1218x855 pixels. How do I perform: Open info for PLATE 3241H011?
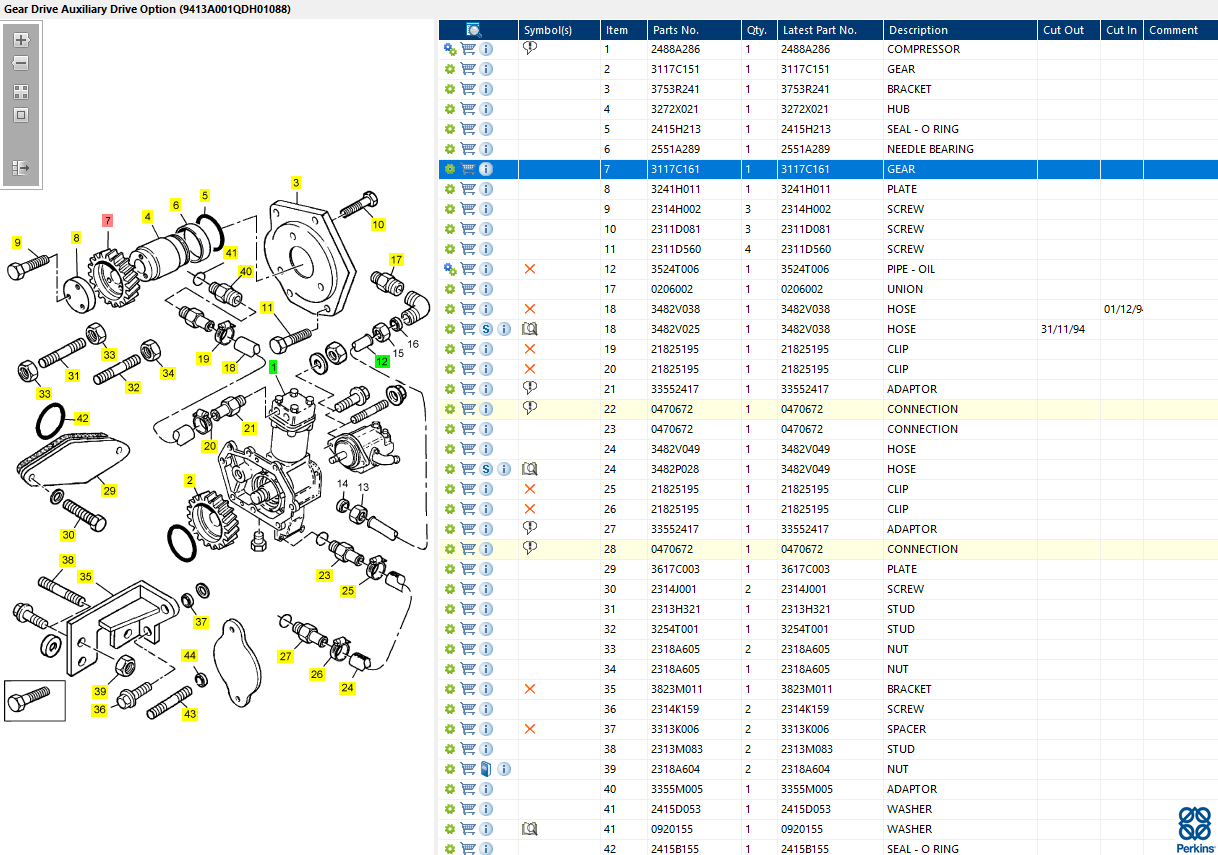(486, 189)
